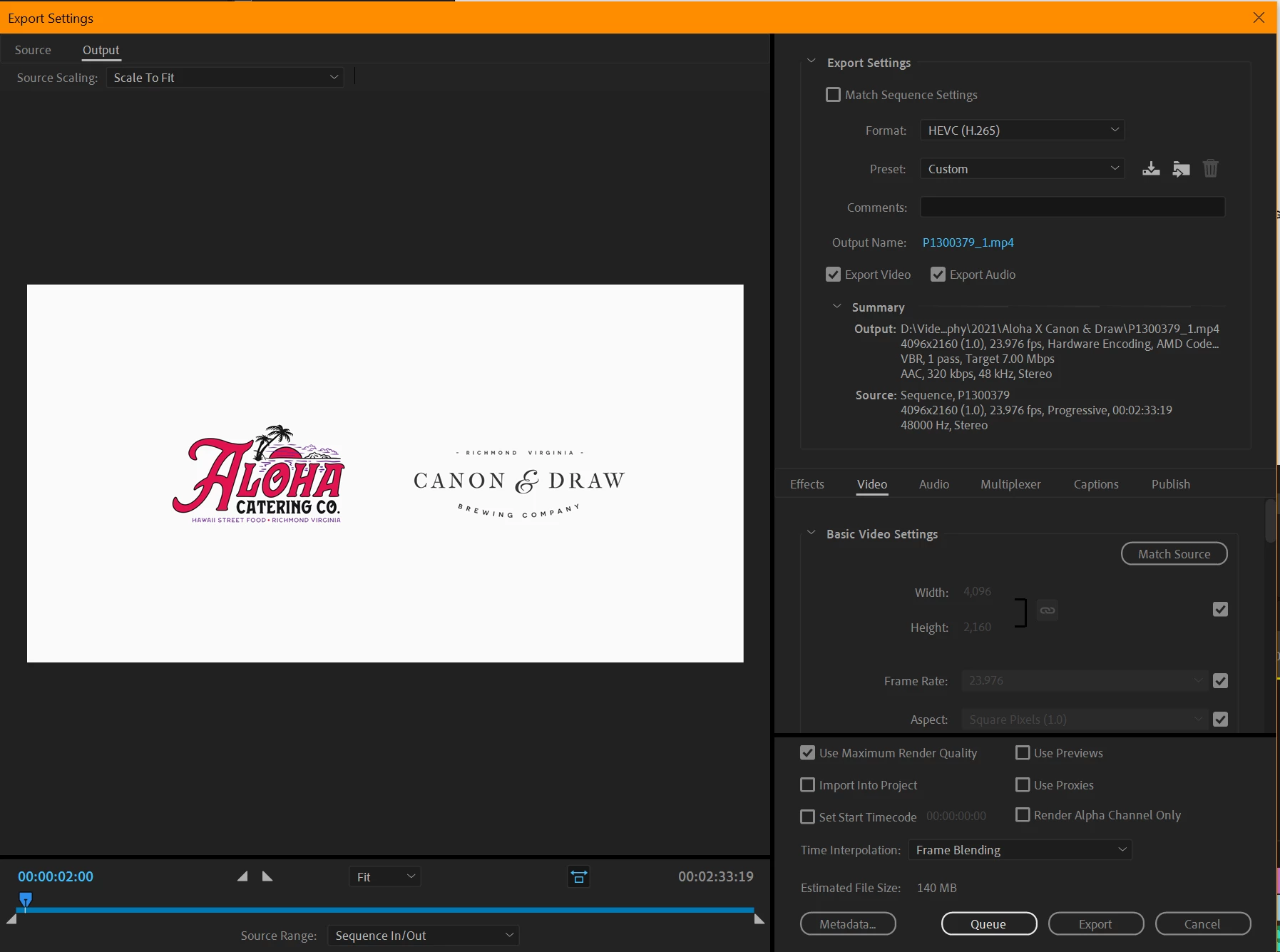
Task: Open the Source Range dropdown
Action: pyautogui.click(x=424, y=936)
